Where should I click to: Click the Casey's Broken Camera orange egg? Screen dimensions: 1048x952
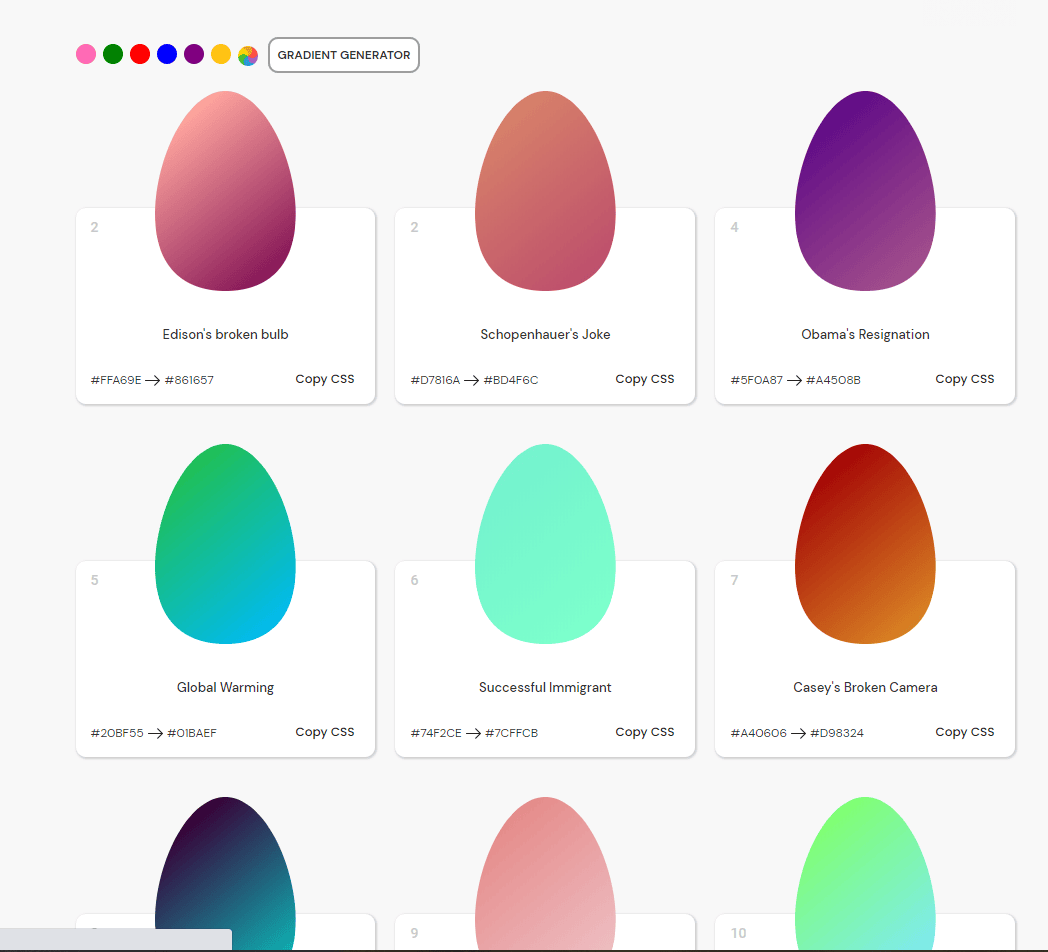865,544
